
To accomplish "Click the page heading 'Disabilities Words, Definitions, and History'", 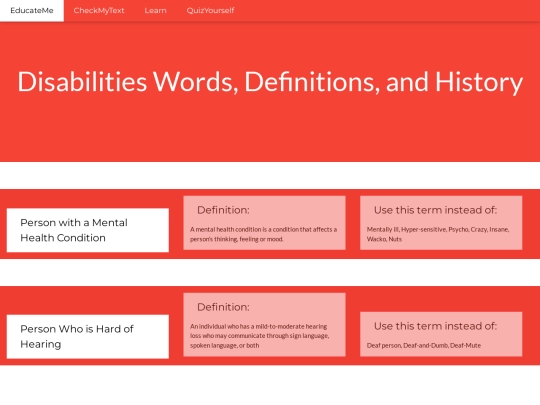I will 270,82.
